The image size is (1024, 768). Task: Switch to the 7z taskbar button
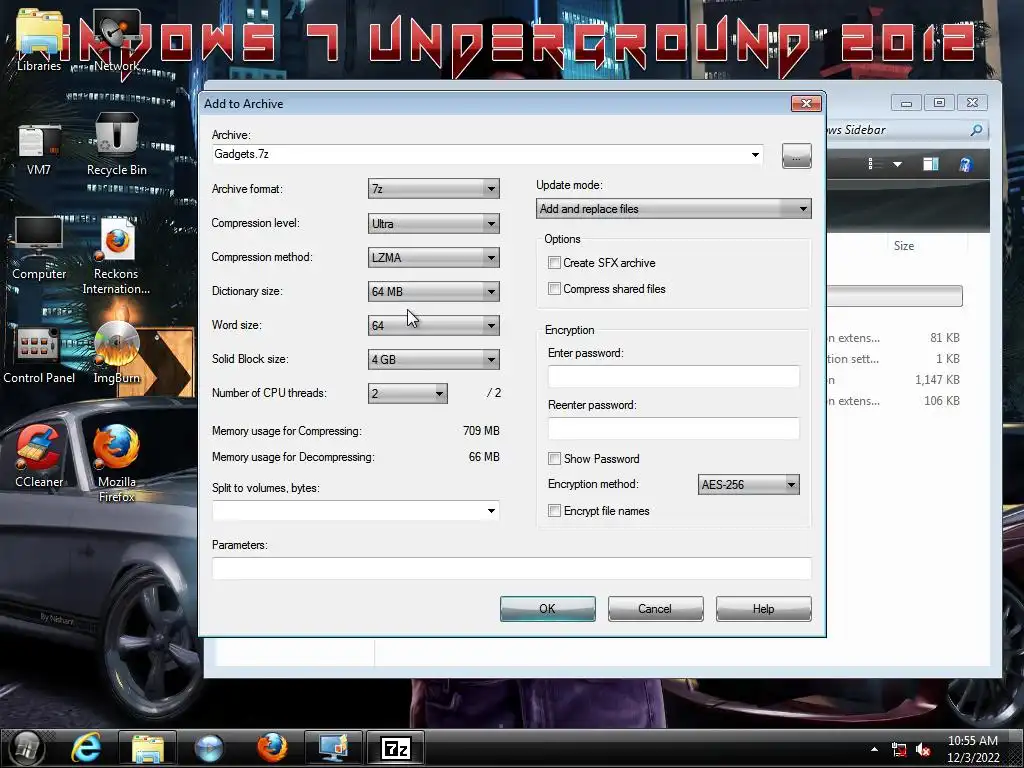(396, 748)
